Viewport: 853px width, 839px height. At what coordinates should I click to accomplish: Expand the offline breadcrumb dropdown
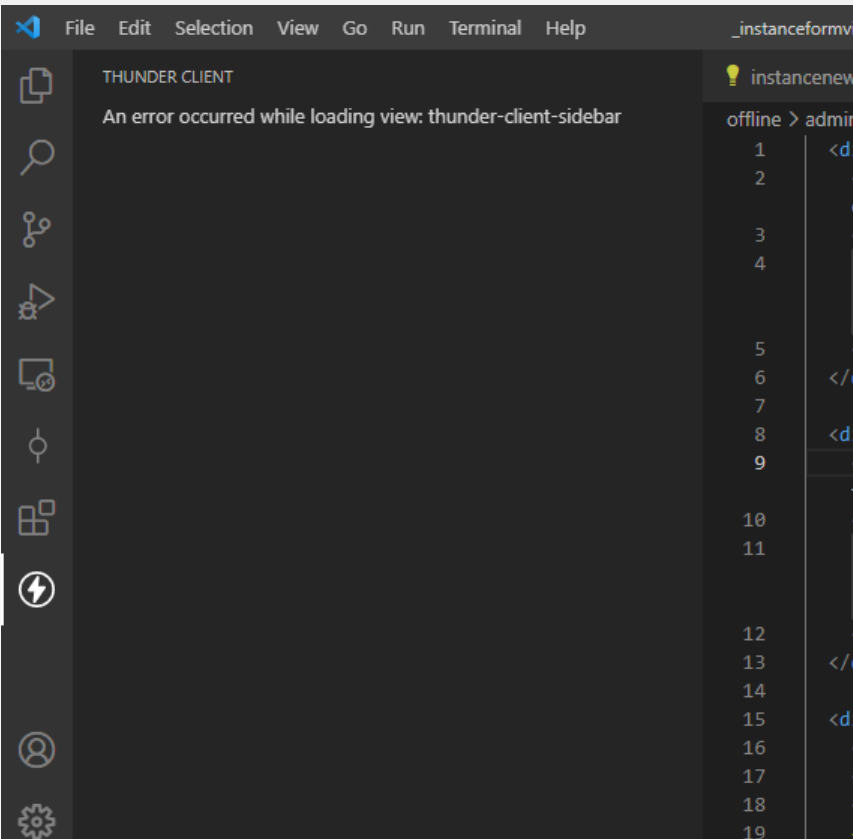click(753, 119)
